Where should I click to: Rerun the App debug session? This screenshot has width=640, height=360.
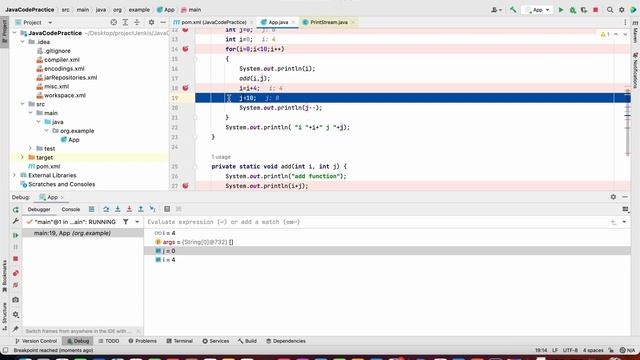point(16,209)
